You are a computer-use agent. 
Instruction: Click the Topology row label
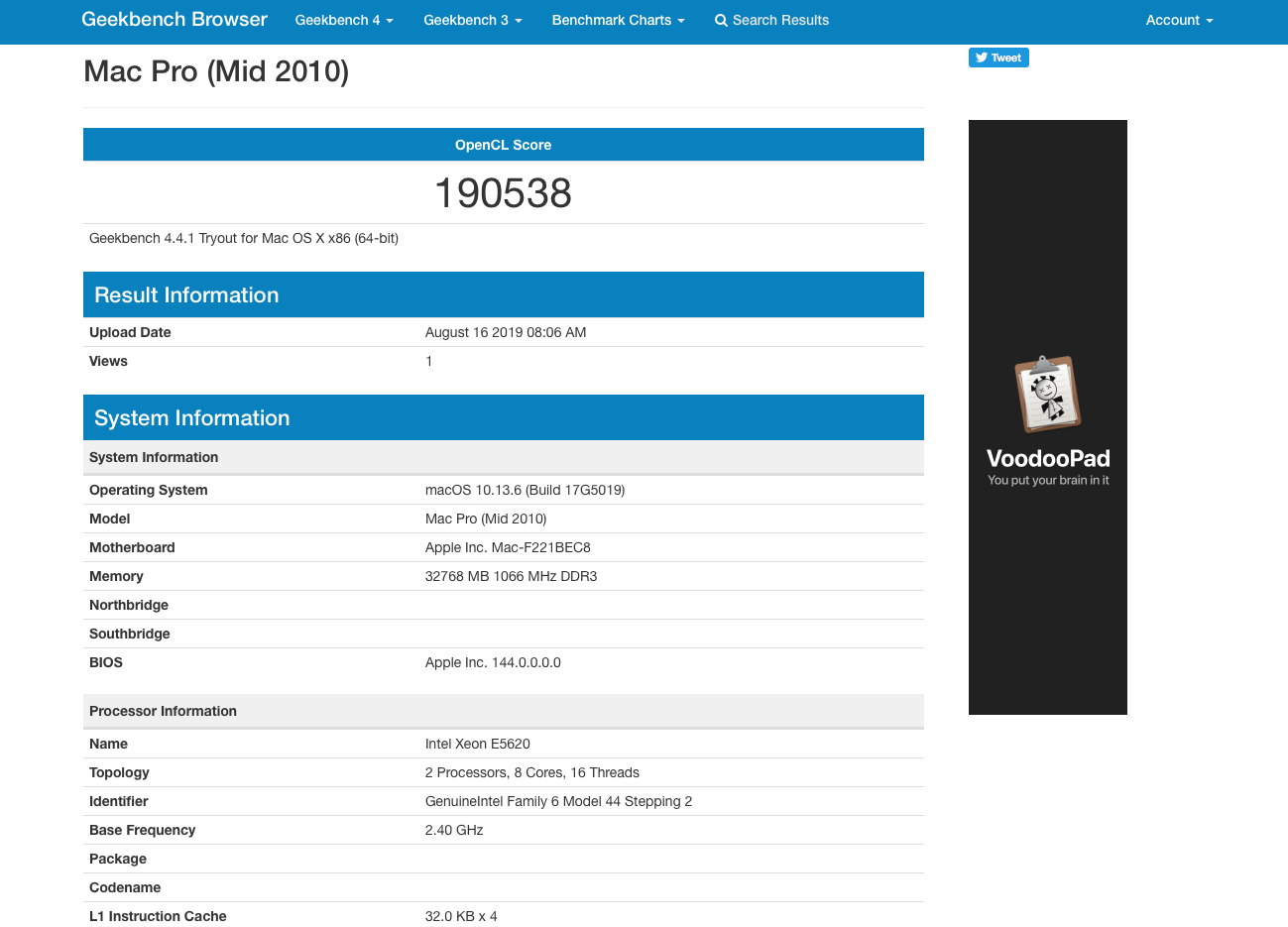click(119, 772)
